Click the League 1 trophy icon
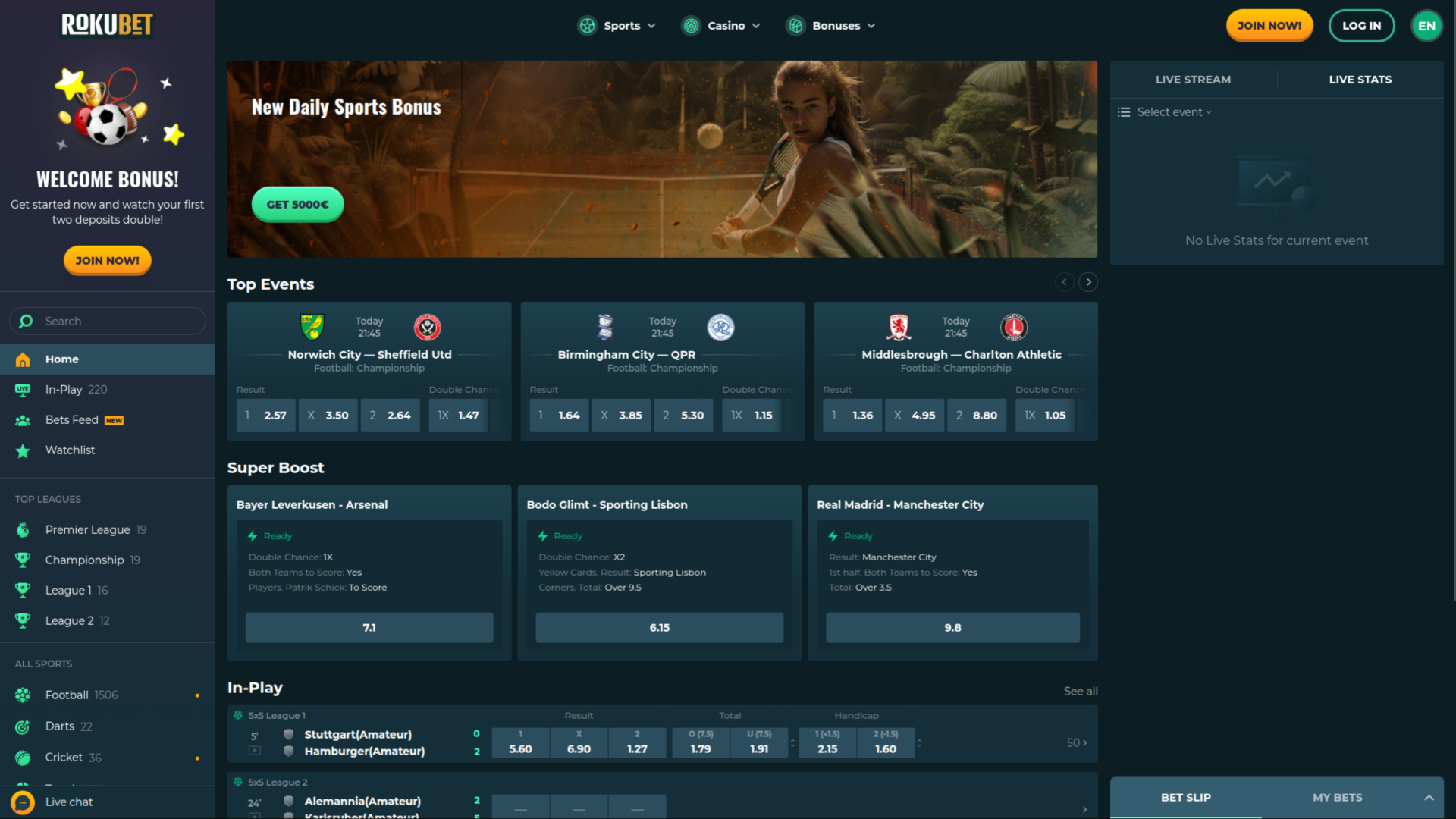 pyautogui.click(x=23, y=591)
